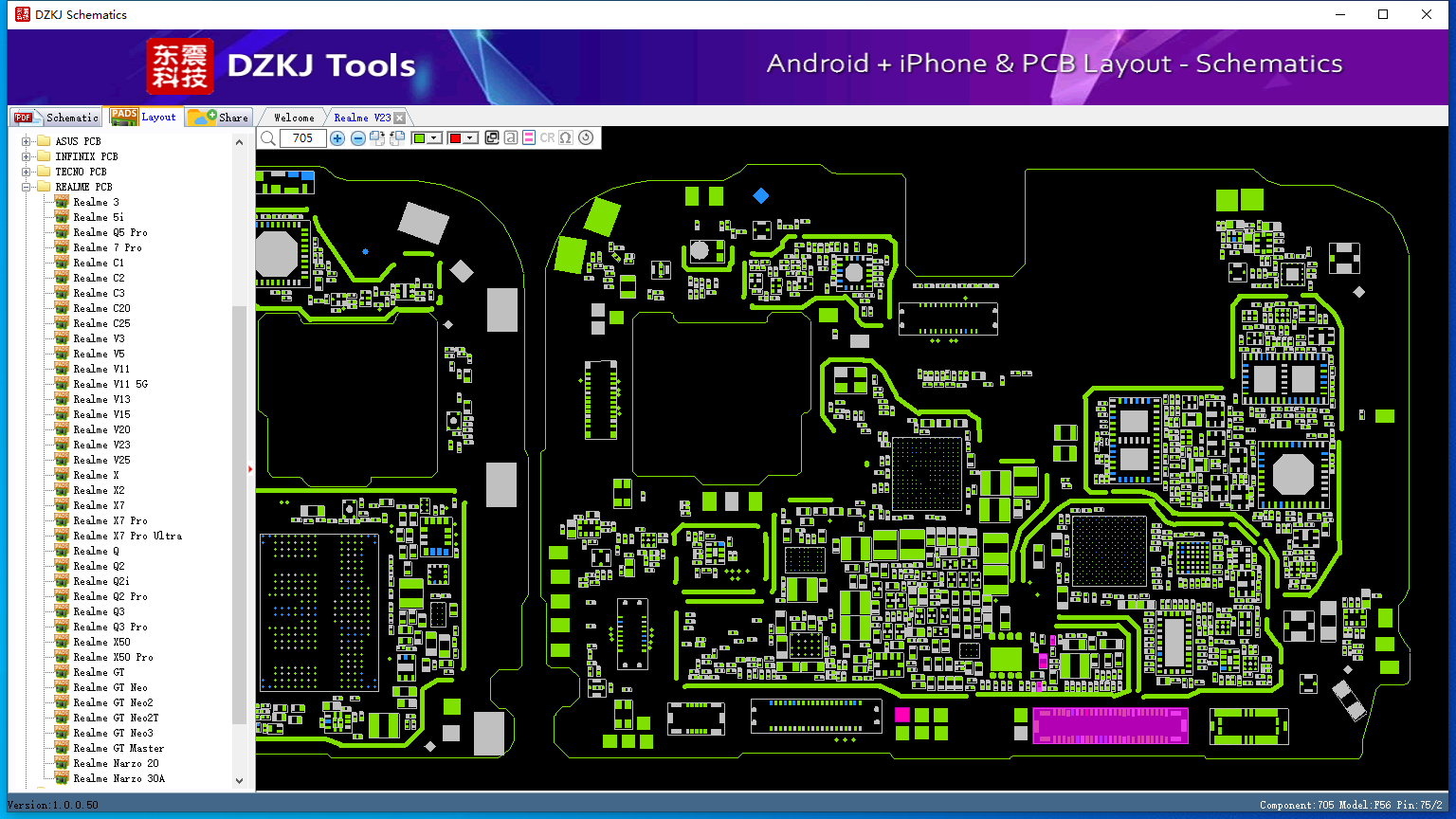This screenshot has height=819, width=1456.
Task: Select "Realme V23" in the left tree
Action: click(x=101, y=445)
